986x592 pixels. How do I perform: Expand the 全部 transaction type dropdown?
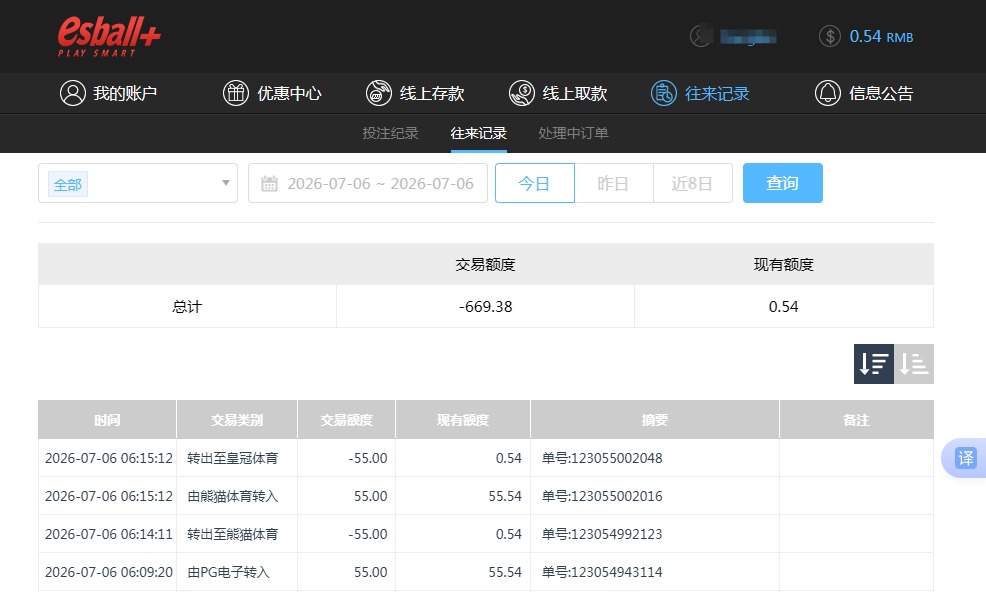138,183
